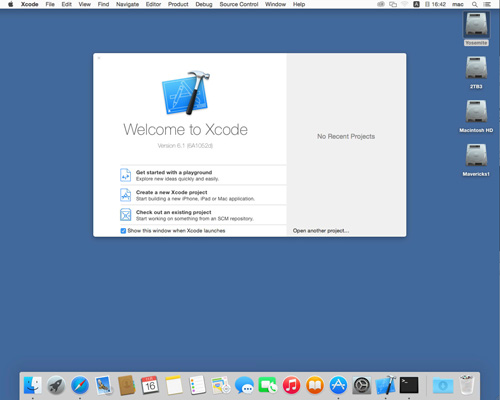Click the Version 6.1 text
The height and width of the screenshot is (400, 500).
point(185,146)
